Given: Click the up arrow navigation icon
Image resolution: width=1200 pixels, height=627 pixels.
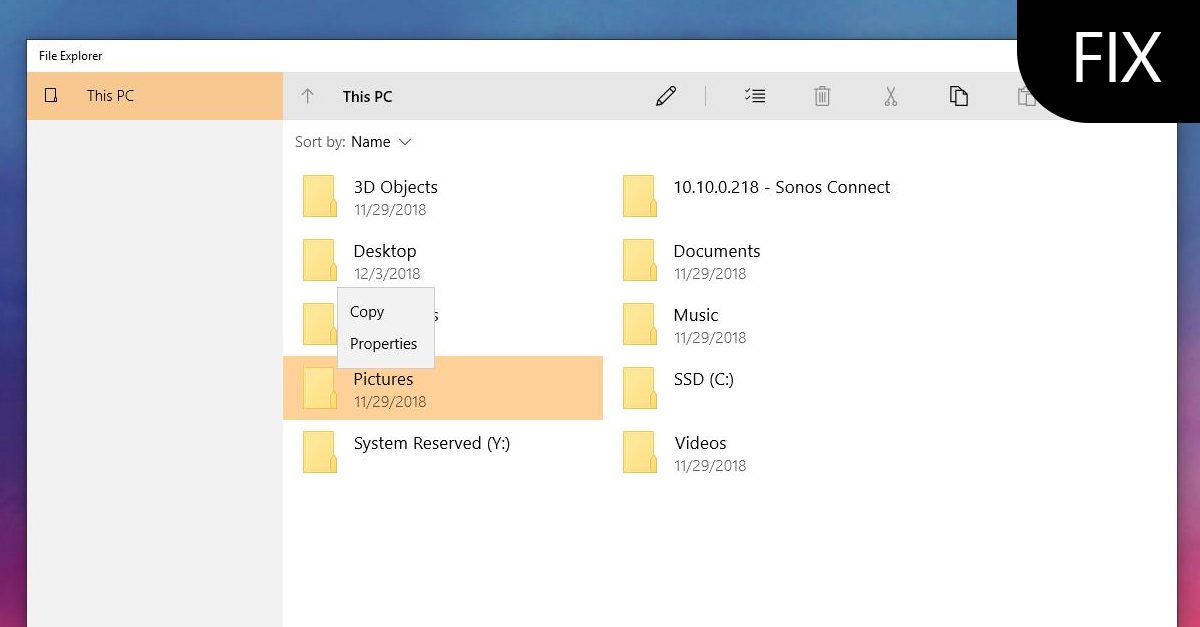Looking at the screenshot, I should pyautogui.click(x=308, y=96).
